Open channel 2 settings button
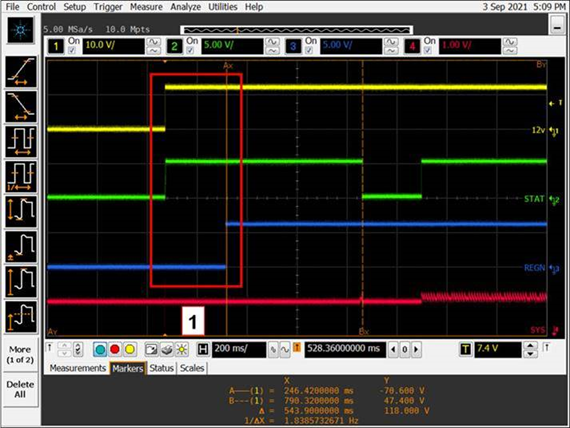 point(174,46)
